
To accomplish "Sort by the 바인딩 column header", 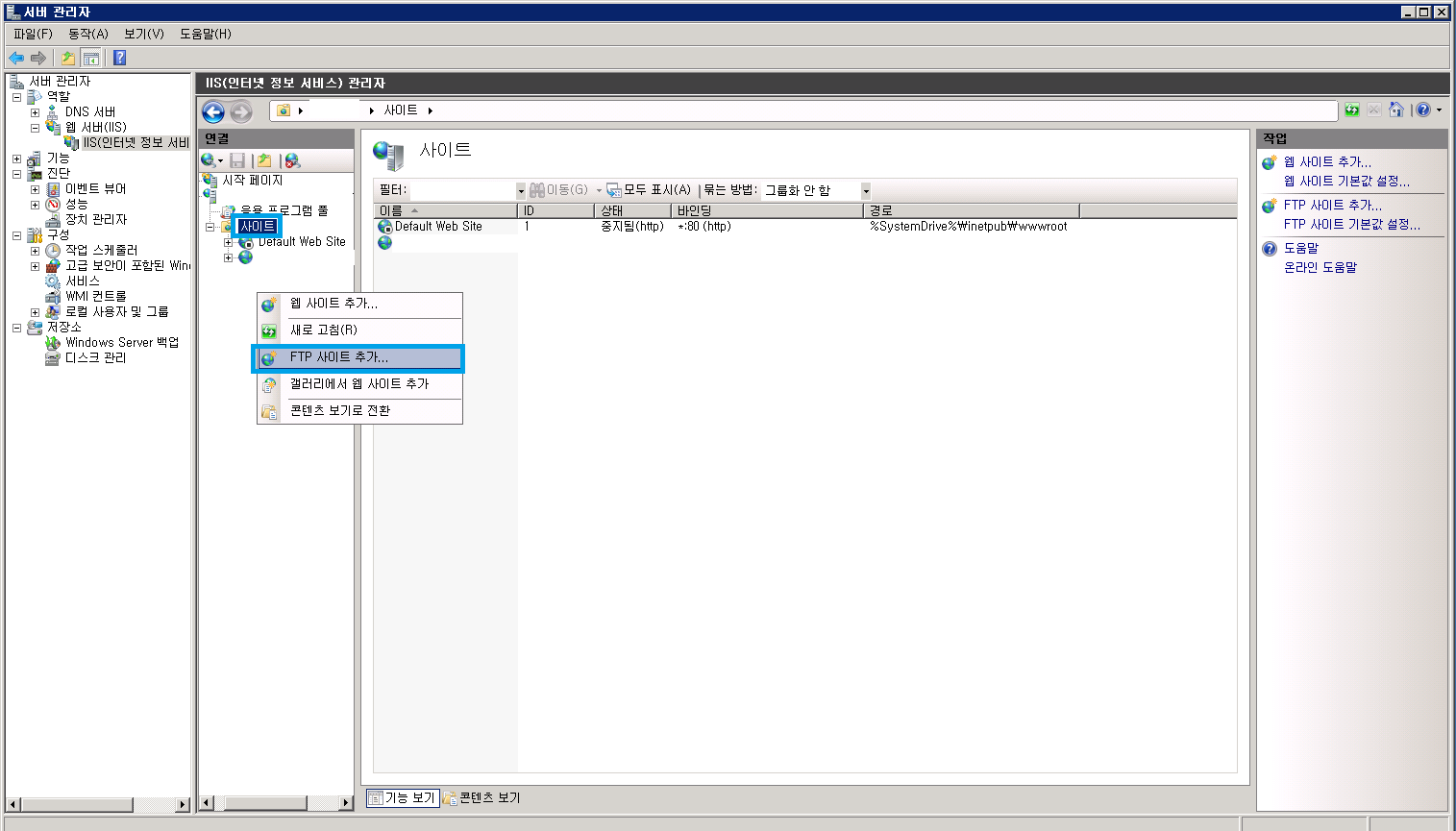I will tap(767, 210).
